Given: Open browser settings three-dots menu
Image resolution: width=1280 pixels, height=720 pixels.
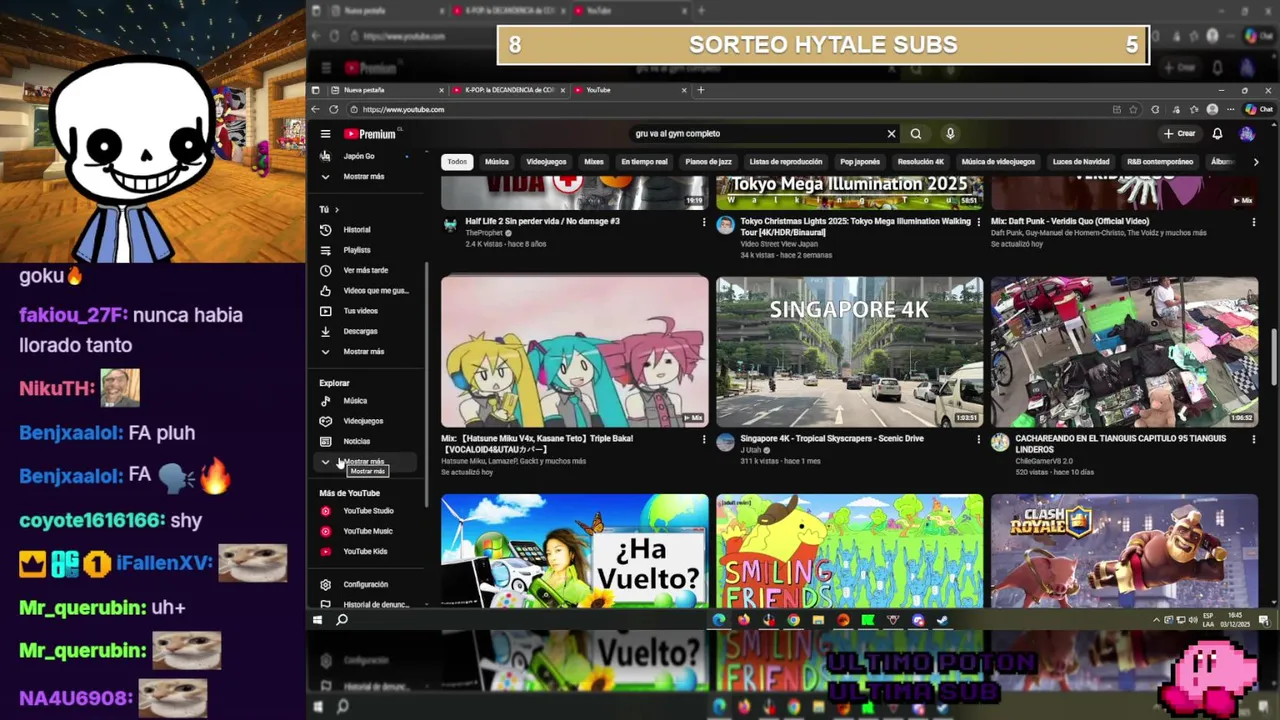Looking at the screenshot, I should tap(1231, 110).
